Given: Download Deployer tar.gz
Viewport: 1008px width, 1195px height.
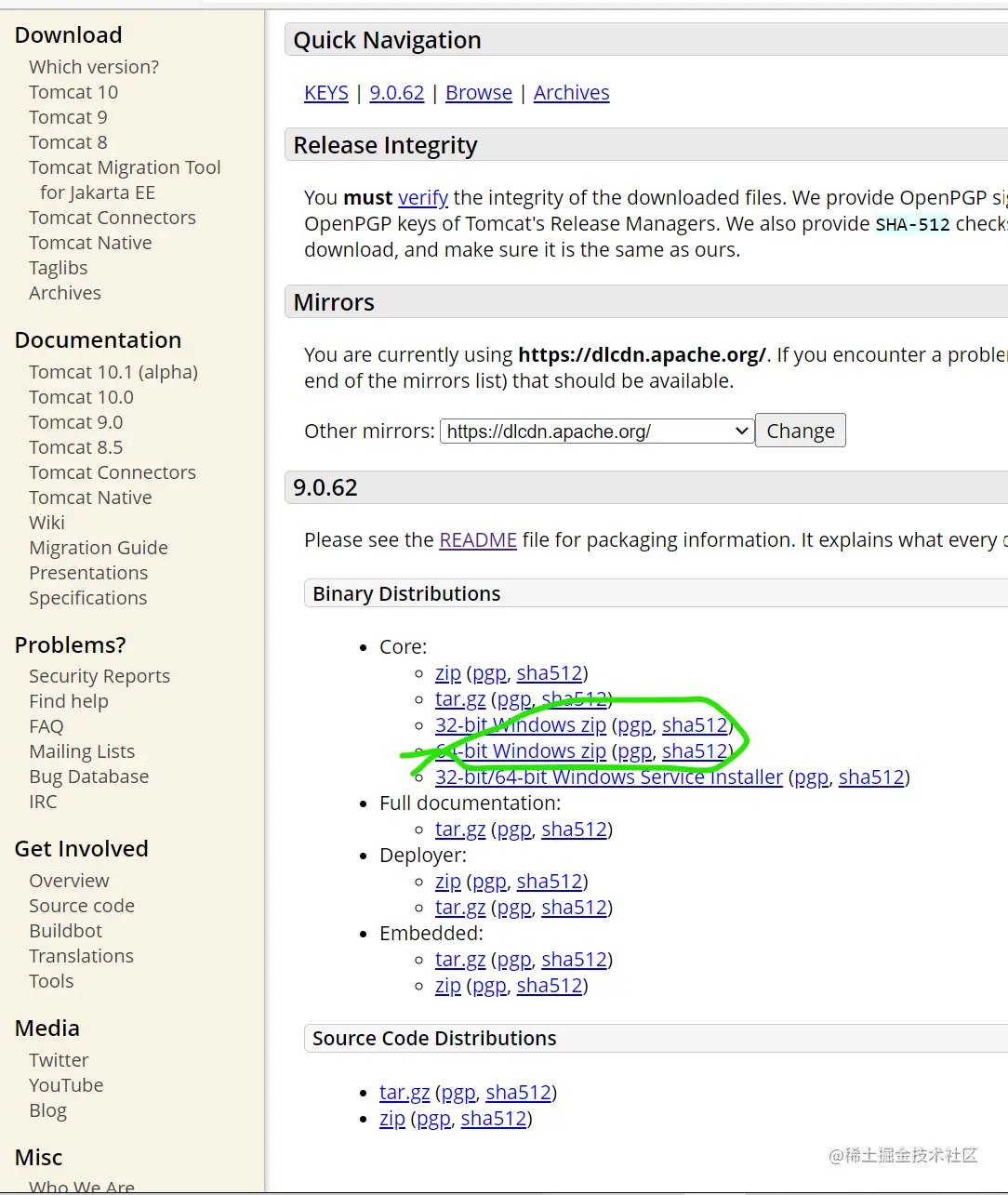Looking at the screenshot, I should pos(460,908).
